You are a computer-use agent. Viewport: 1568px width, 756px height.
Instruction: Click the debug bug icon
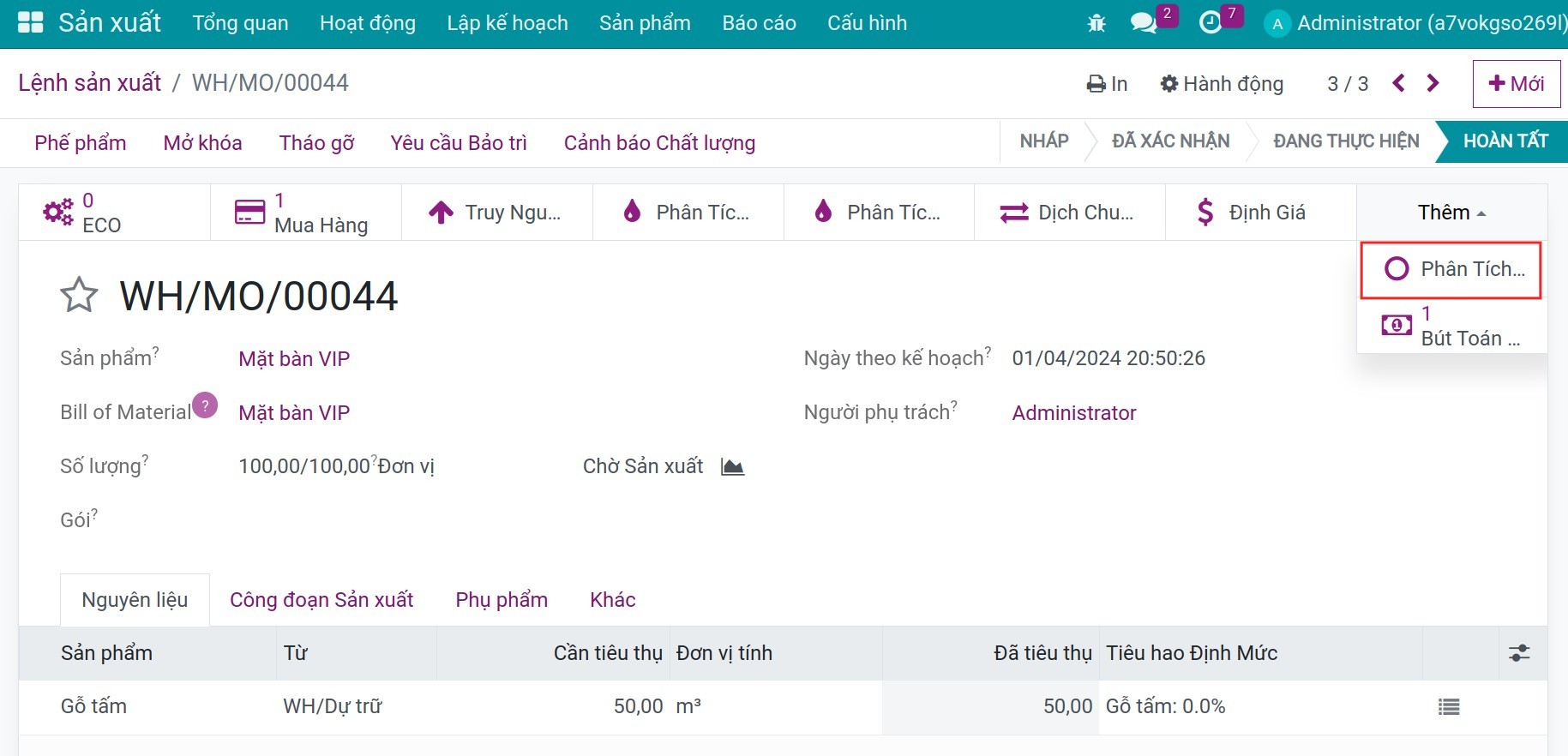(x=1096, y=23)
